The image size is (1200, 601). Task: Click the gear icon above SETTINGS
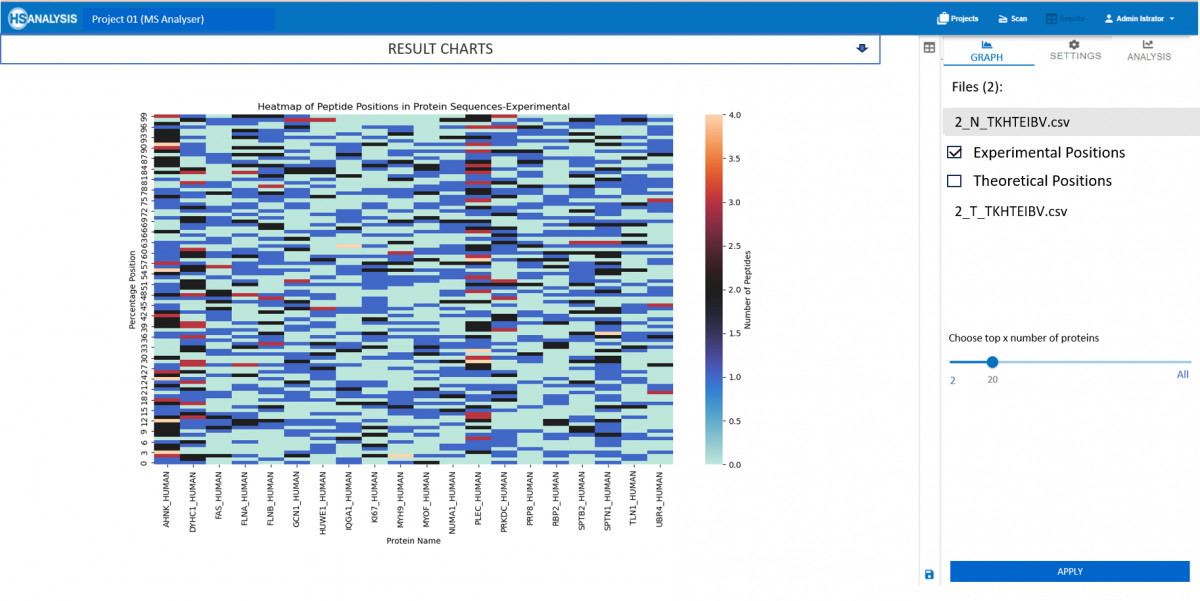tap(1075, 43)
